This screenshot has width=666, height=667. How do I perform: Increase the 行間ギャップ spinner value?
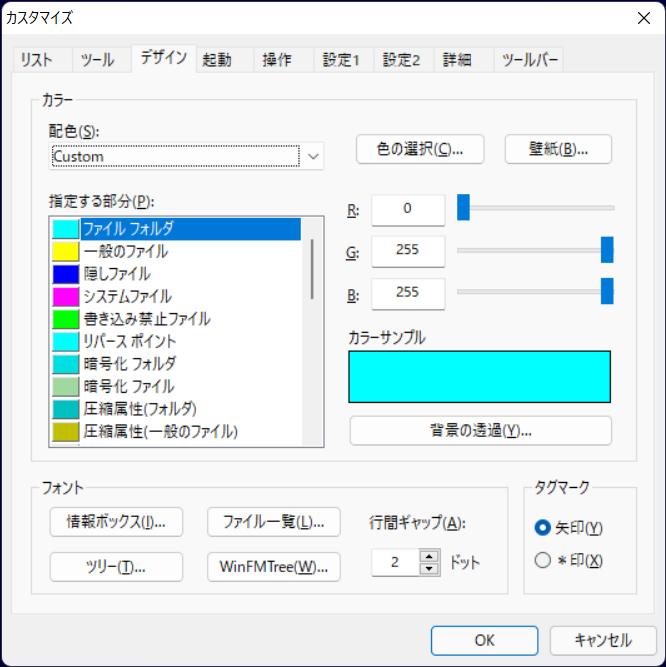[x=430, y=556]
